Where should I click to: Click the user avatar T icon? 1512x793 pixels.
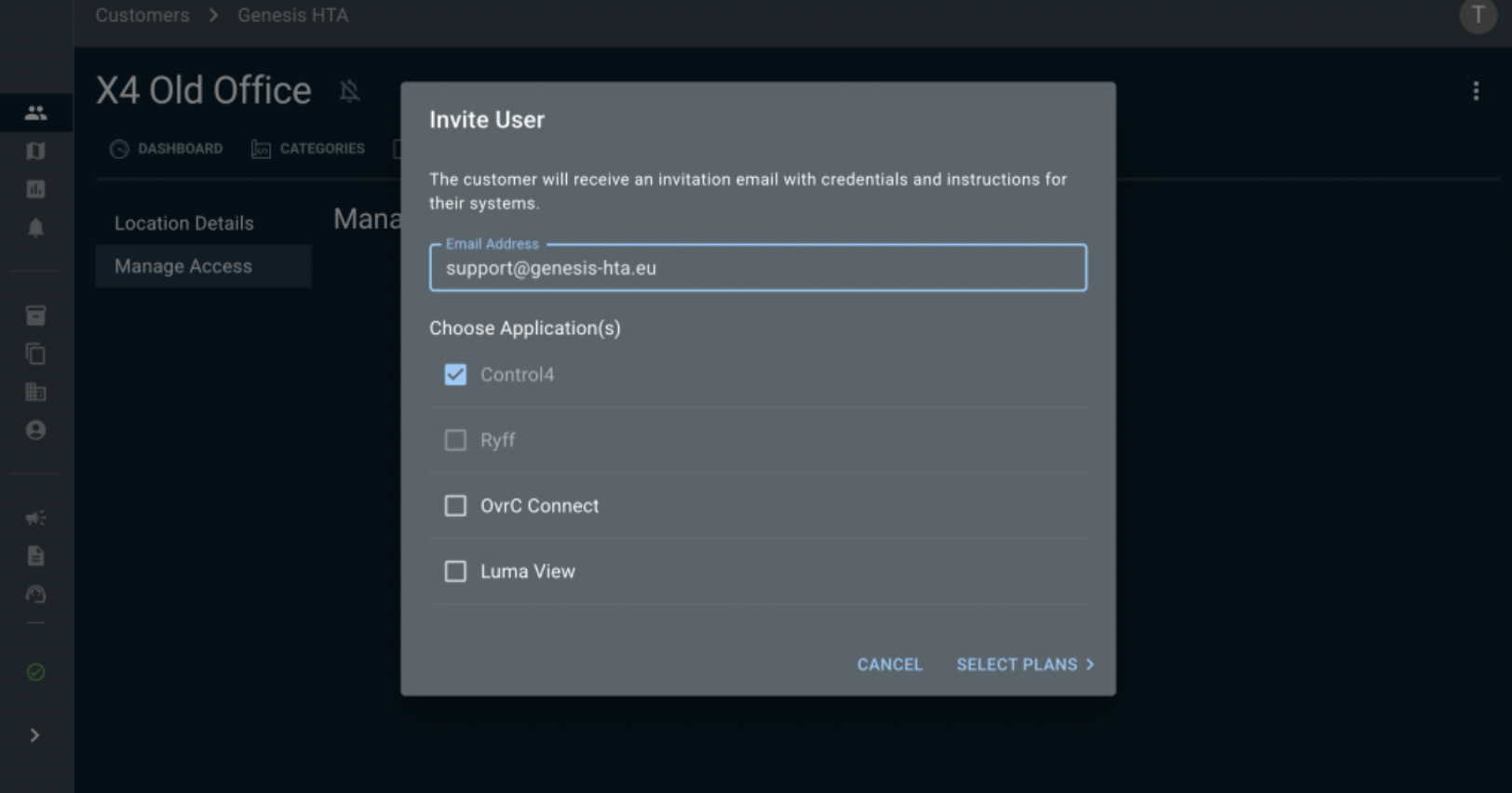pos(1478,16)
